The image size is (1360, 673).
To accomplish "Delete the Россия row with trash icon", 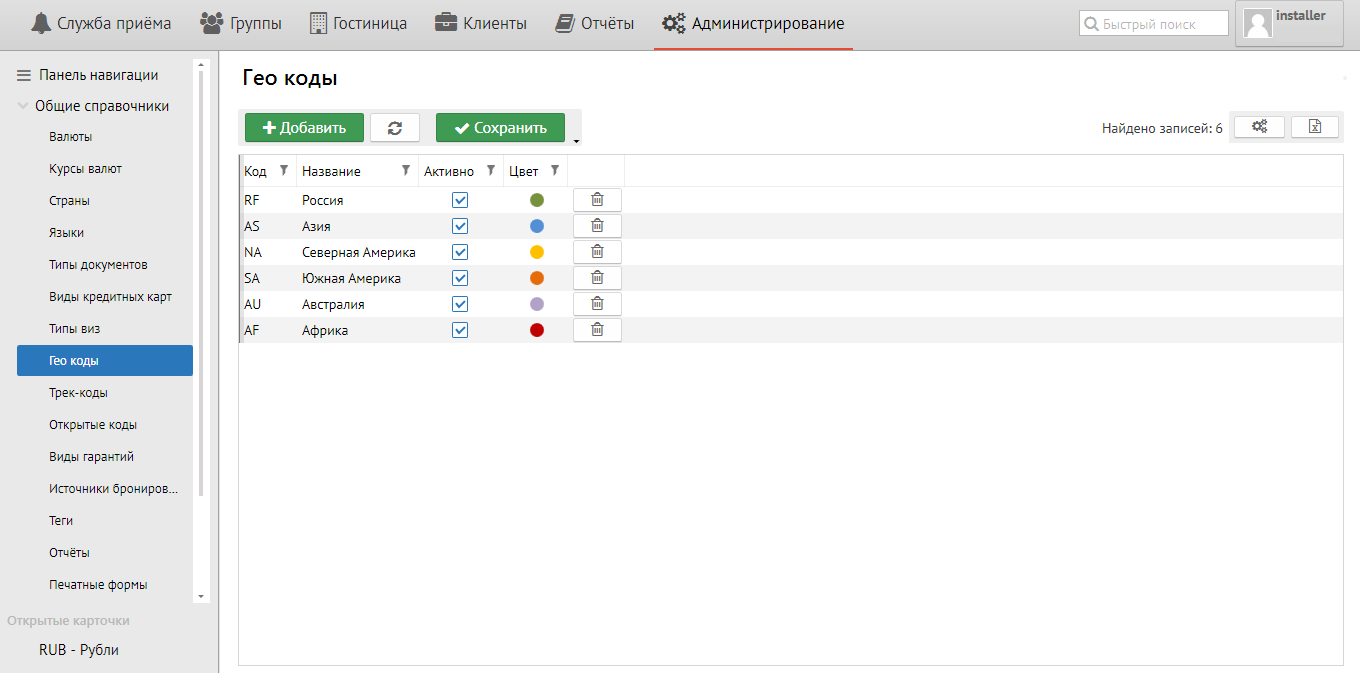I will [x=597, y=200].
